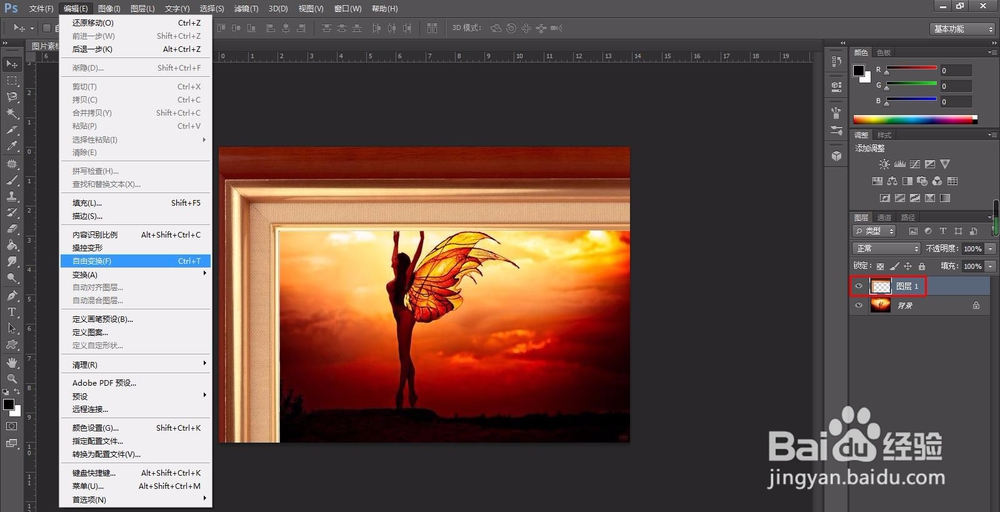Switch to the 样式 tab

click(884, 135)
